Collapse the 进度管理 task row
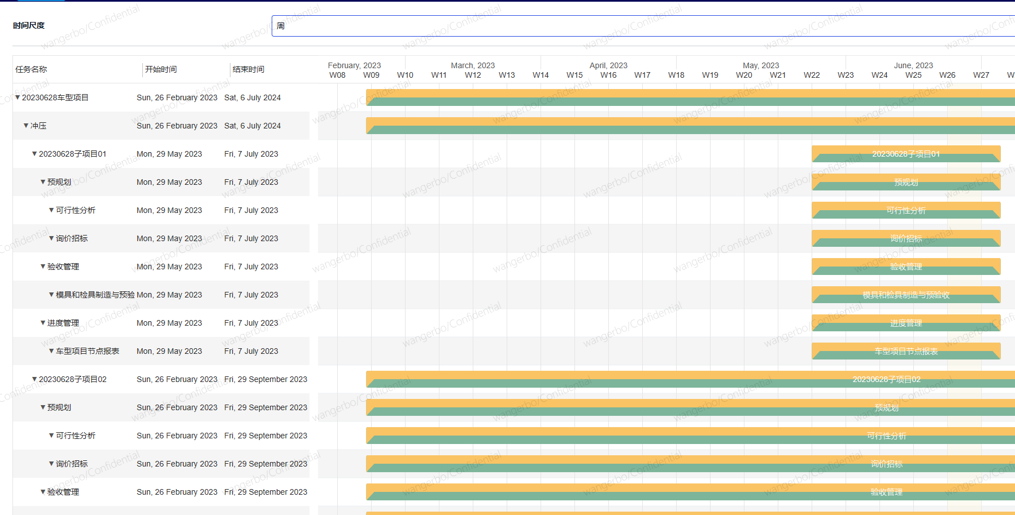The image size is (1015, 515). pos(43,323)
